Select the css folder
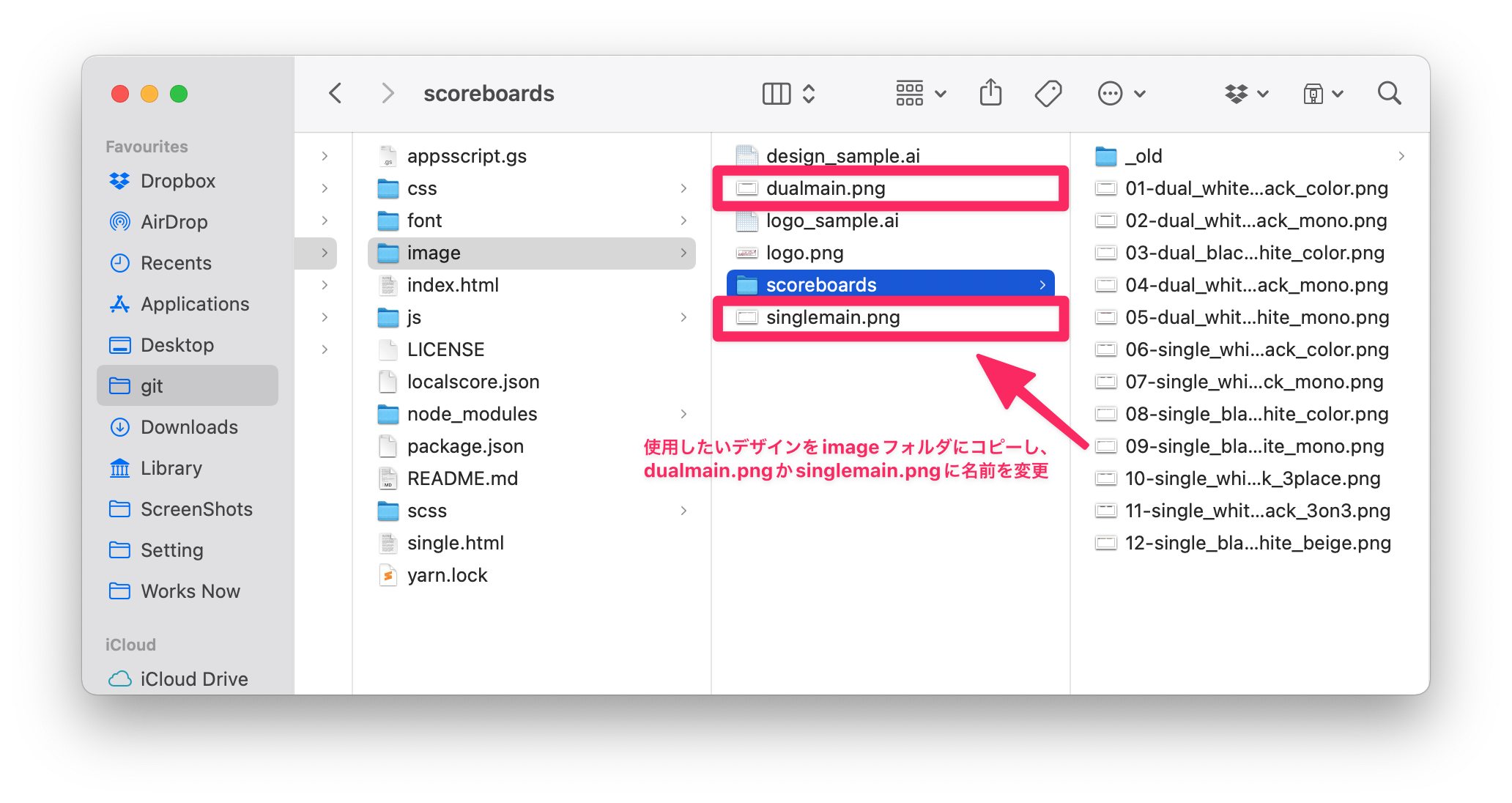1512x803 pixels. (421, 188)
